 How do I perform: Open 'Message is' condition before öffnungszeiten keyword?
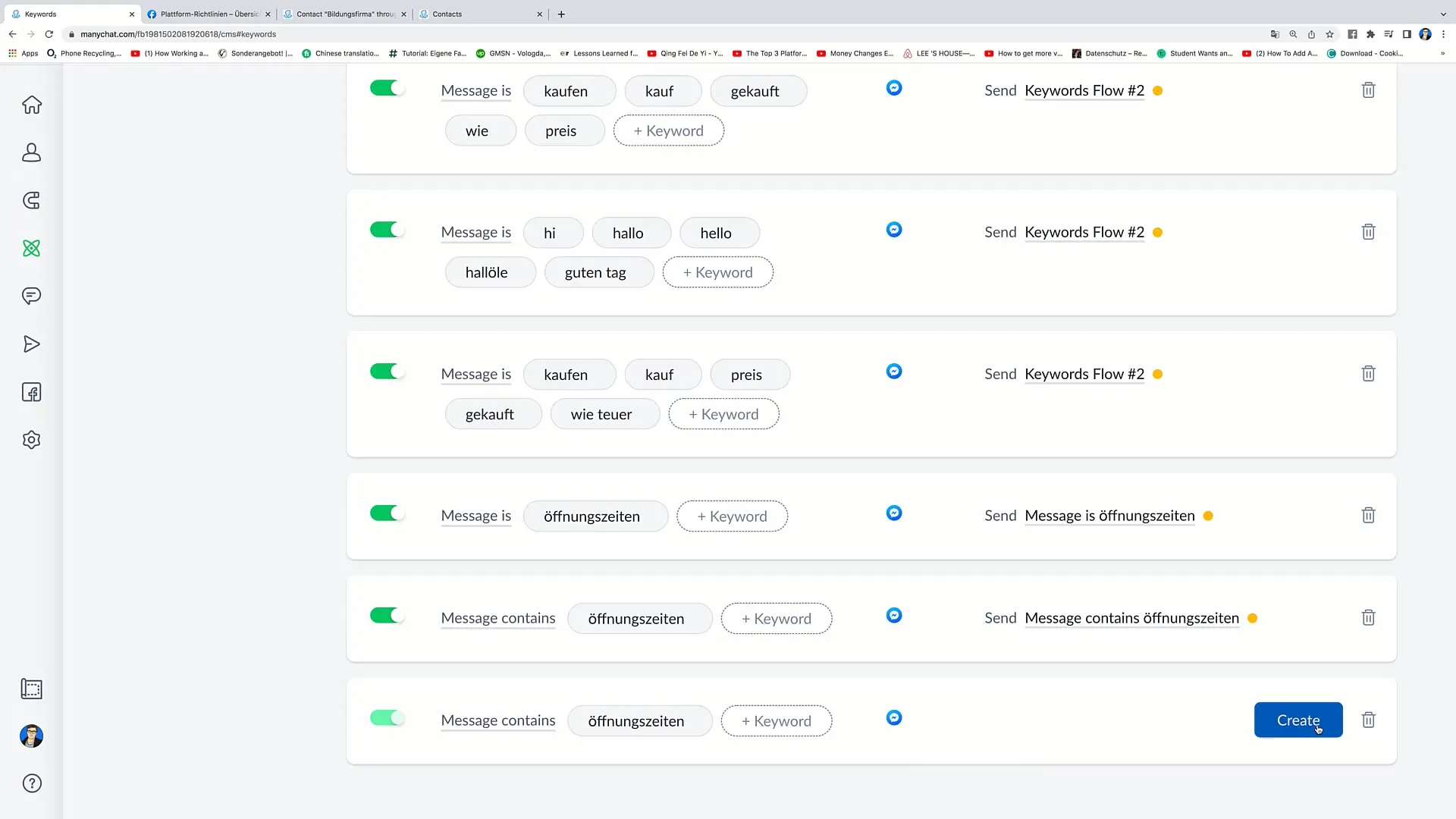point(476,516)
